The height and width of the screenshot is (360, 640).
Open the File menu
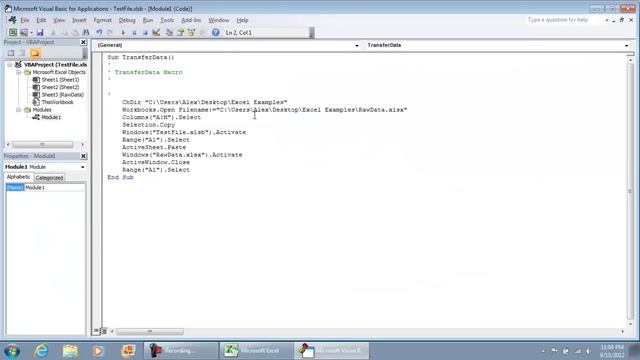click(25, 20)
